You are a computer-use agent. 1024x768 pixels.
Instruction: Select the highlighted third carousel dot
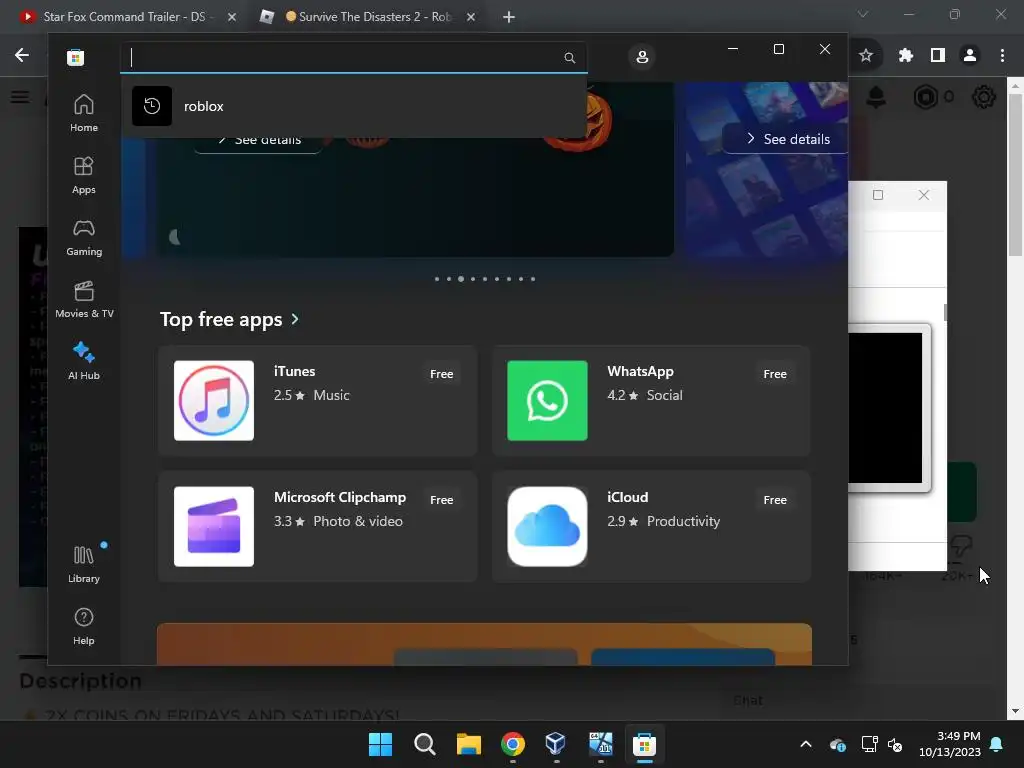(x=461, y=279)
